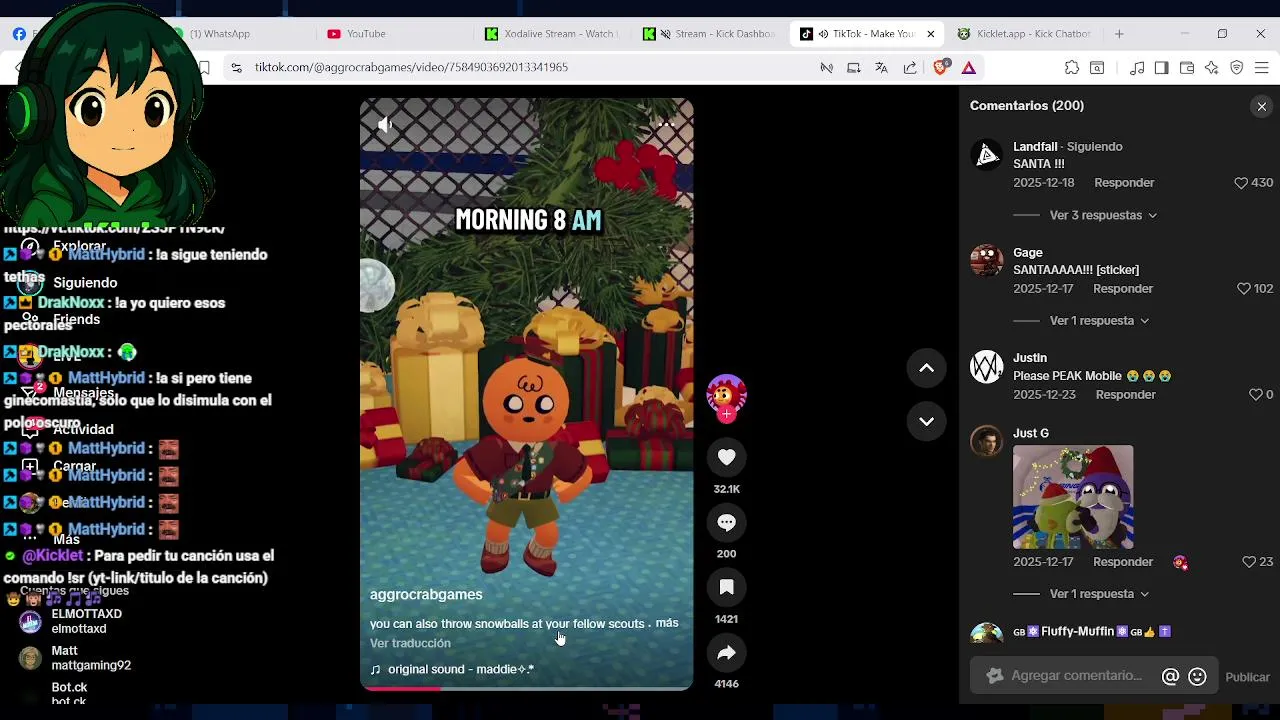This screenshot has height=720, width=1280.
Task: Open the cast/send to device icon
Action: [x=853, y=68]
